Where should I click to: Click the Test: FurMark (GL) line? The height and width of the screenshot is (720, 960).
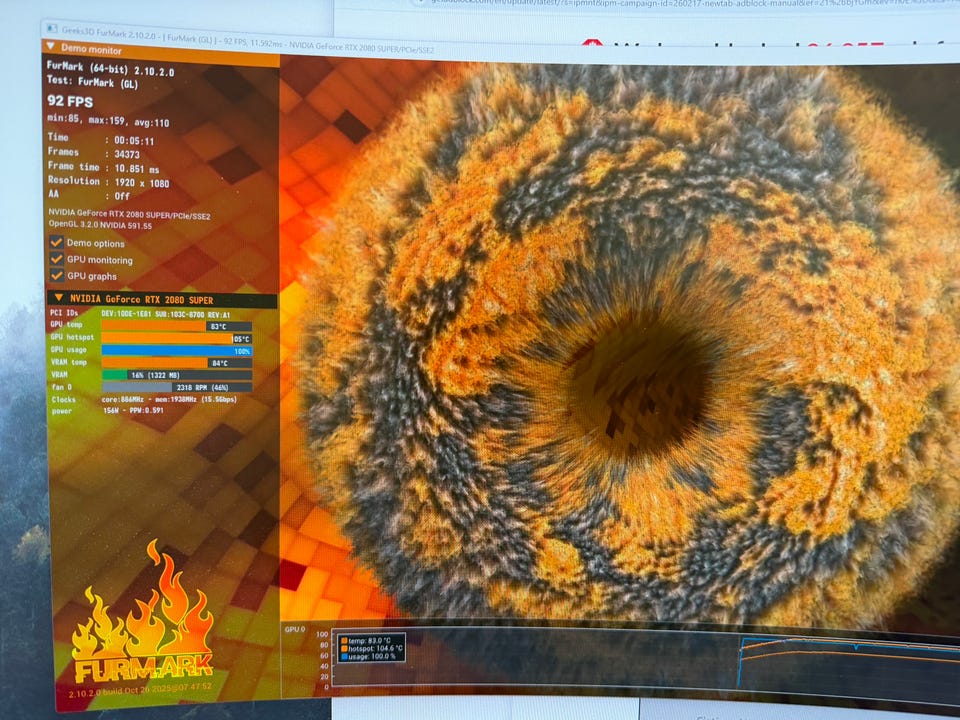pyautogui.click(x=92, y=81)
